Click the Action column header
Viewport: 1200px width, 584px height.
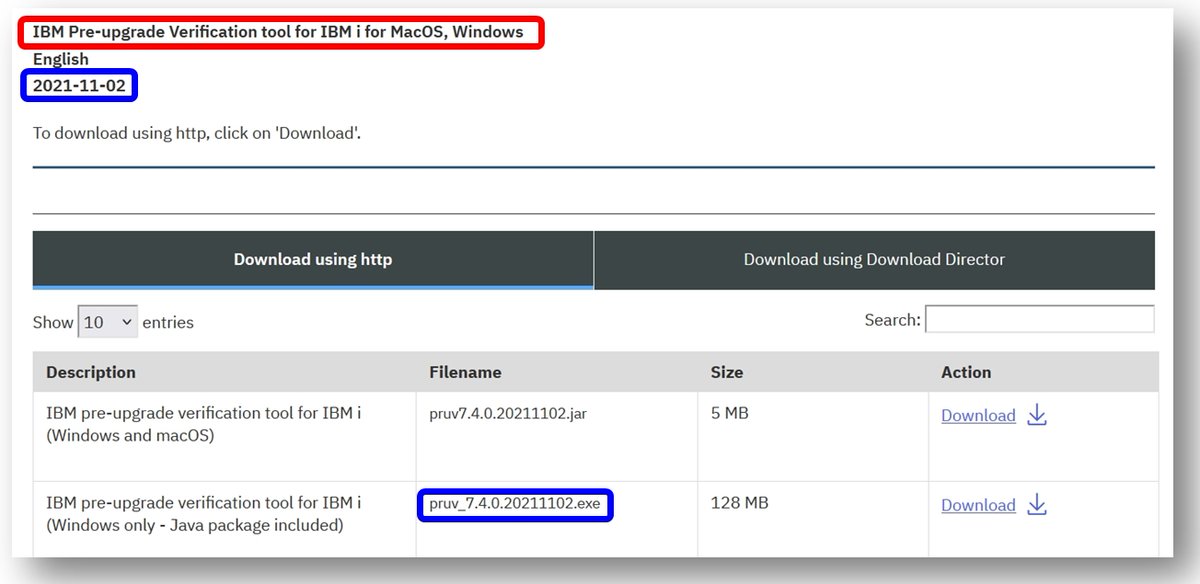tap(966, 372)
